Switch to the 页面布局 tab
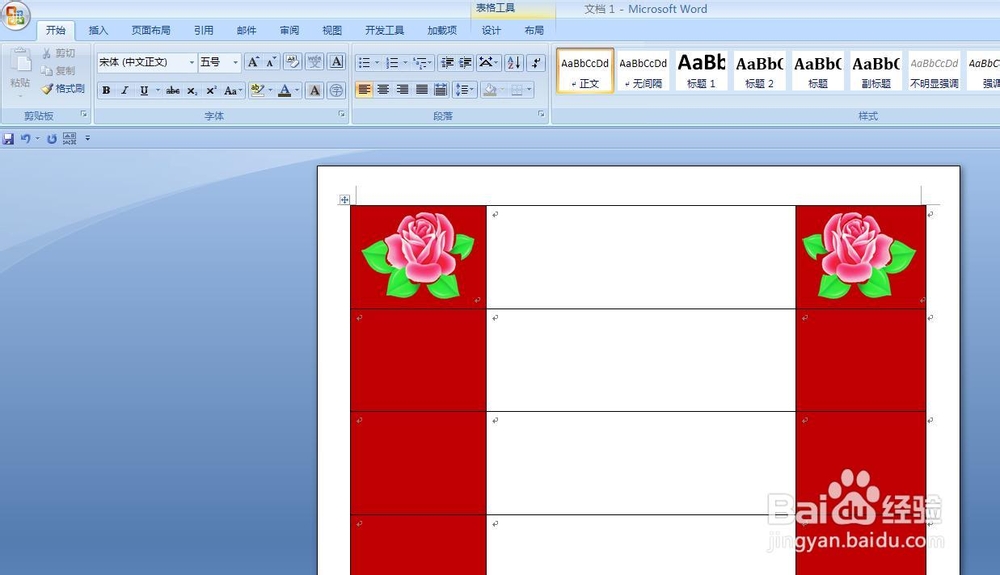Viewport: 1000px width, 575px height. 151,30
